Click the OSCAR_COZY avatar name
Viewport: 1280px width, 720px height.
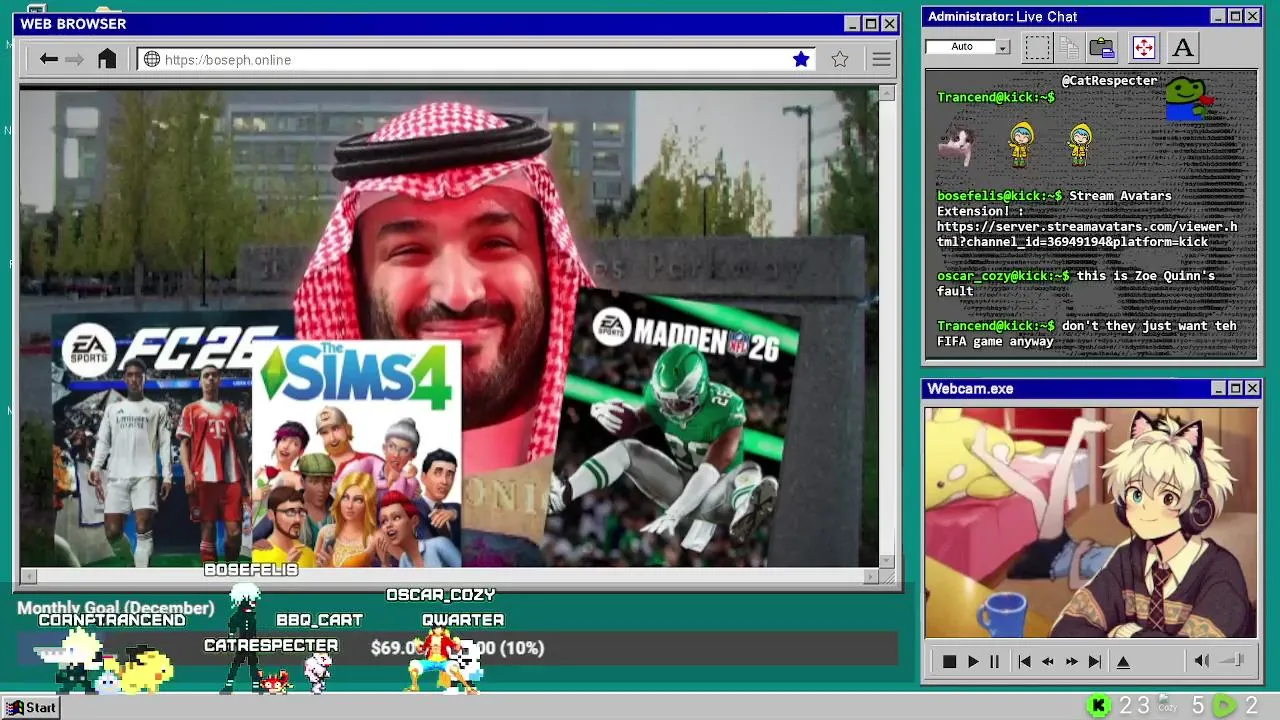click(x=441, y=595)
